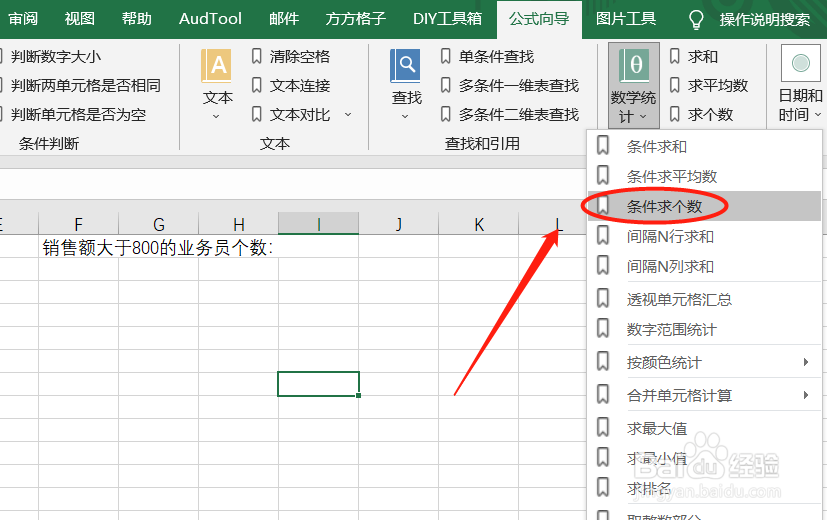Screen dimensions: 827x520
Task: Click the 数学统计 book icon
Action: [633, 66]
